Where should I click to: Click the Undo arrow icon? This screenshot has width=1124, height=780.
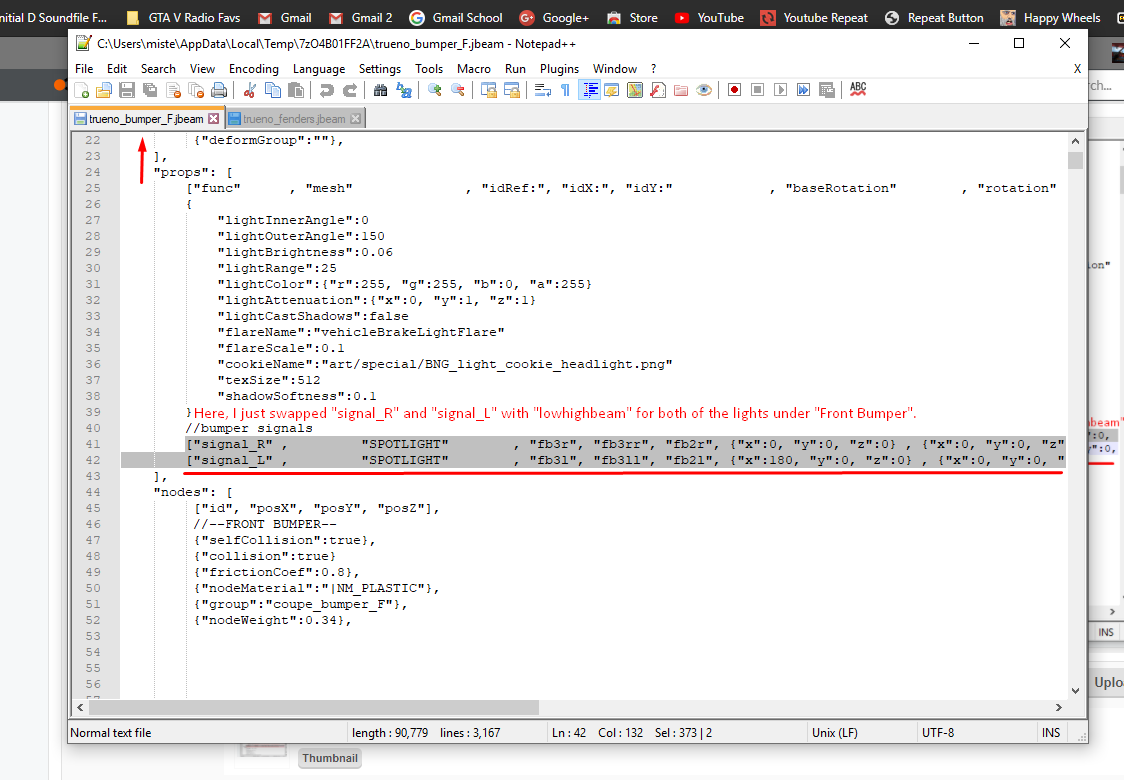point(326,90)
